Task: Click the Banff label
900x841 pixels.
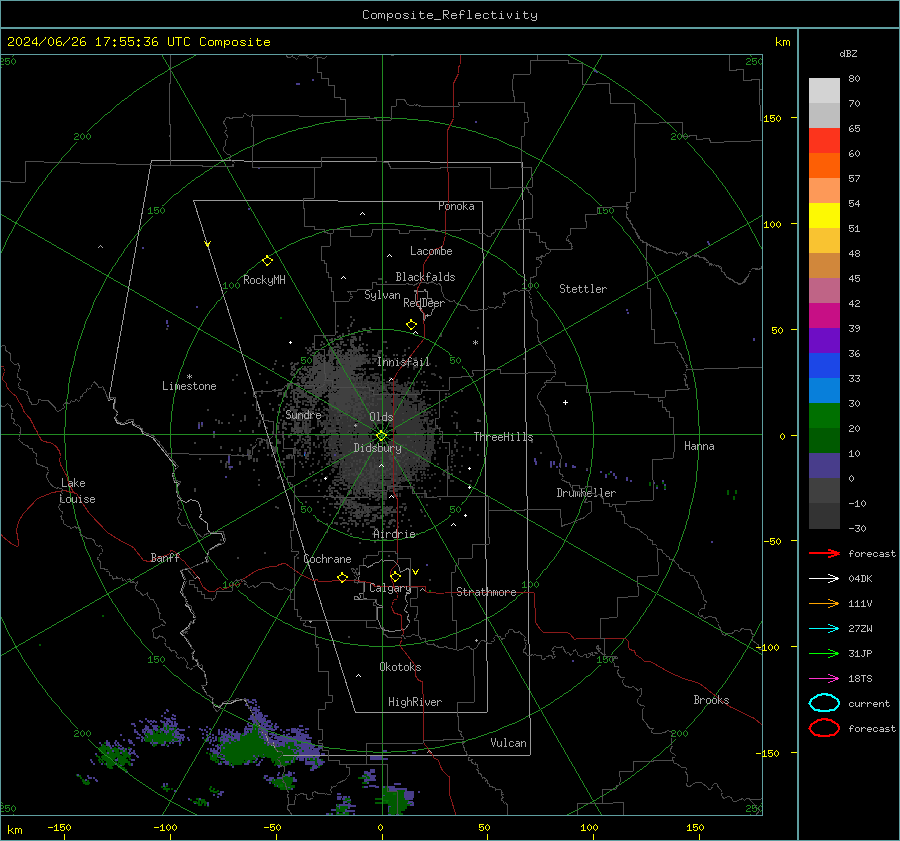Action: pos(165,557)
